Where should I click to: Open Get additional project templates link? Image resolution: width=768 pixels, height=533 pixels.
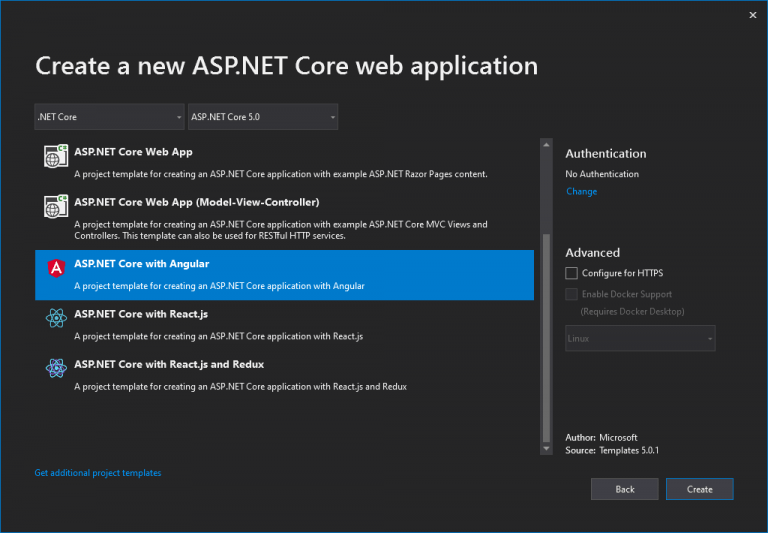click(98, 472)
